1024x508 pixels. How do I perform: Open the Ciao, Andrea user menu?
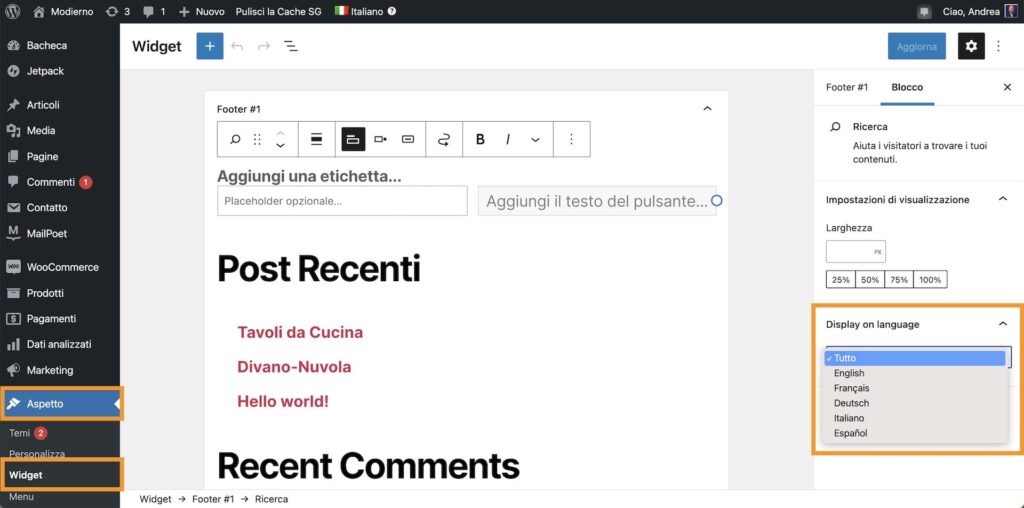click(980, 11)
